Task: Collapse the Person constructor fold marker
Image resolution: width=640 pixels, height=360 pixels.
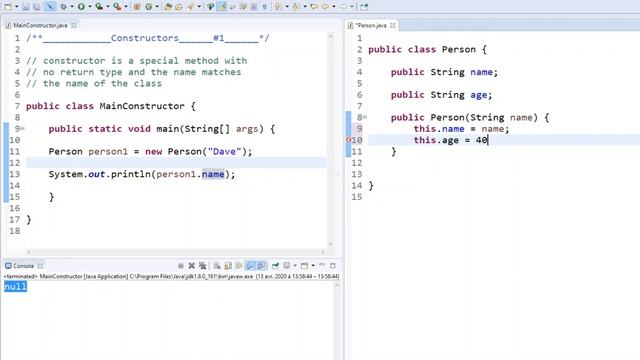Action: coord(365,117)
